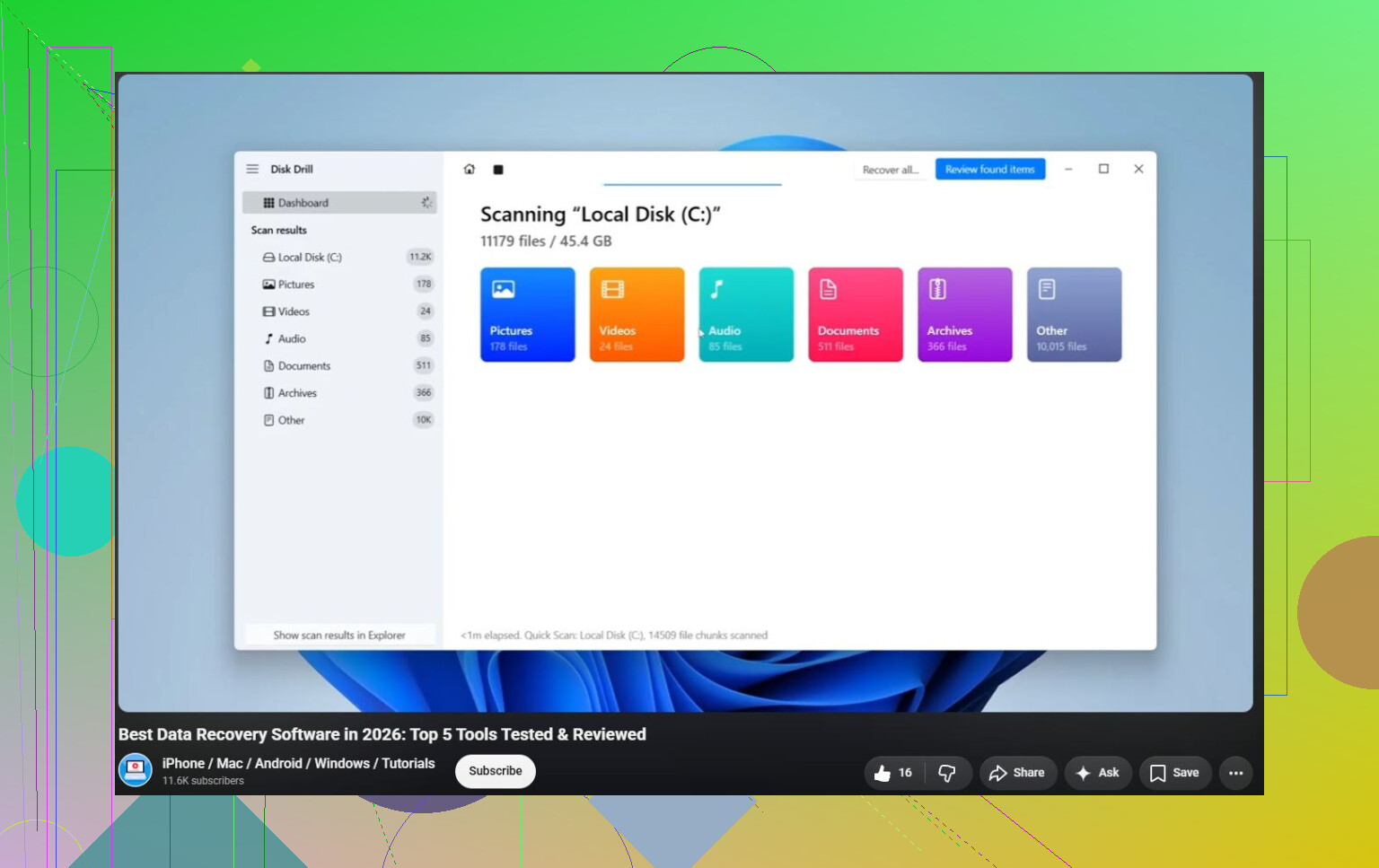This screenshot has height=868, width=1379.
Task: Open Videos in the sidebar
Action: point(339,311)
